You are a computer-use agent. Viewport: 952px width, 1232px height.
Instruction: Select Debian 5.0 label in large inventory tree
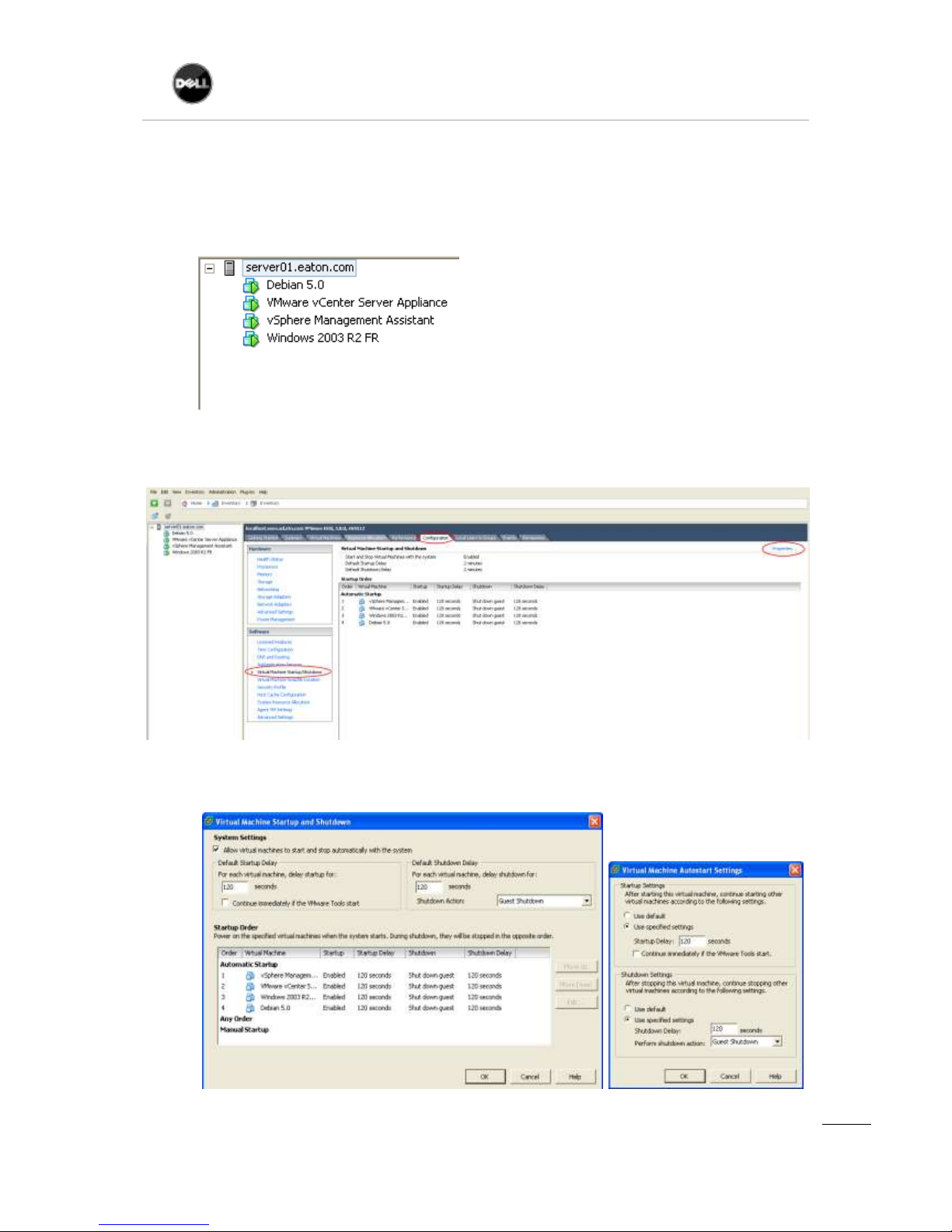tap(295, 285)
